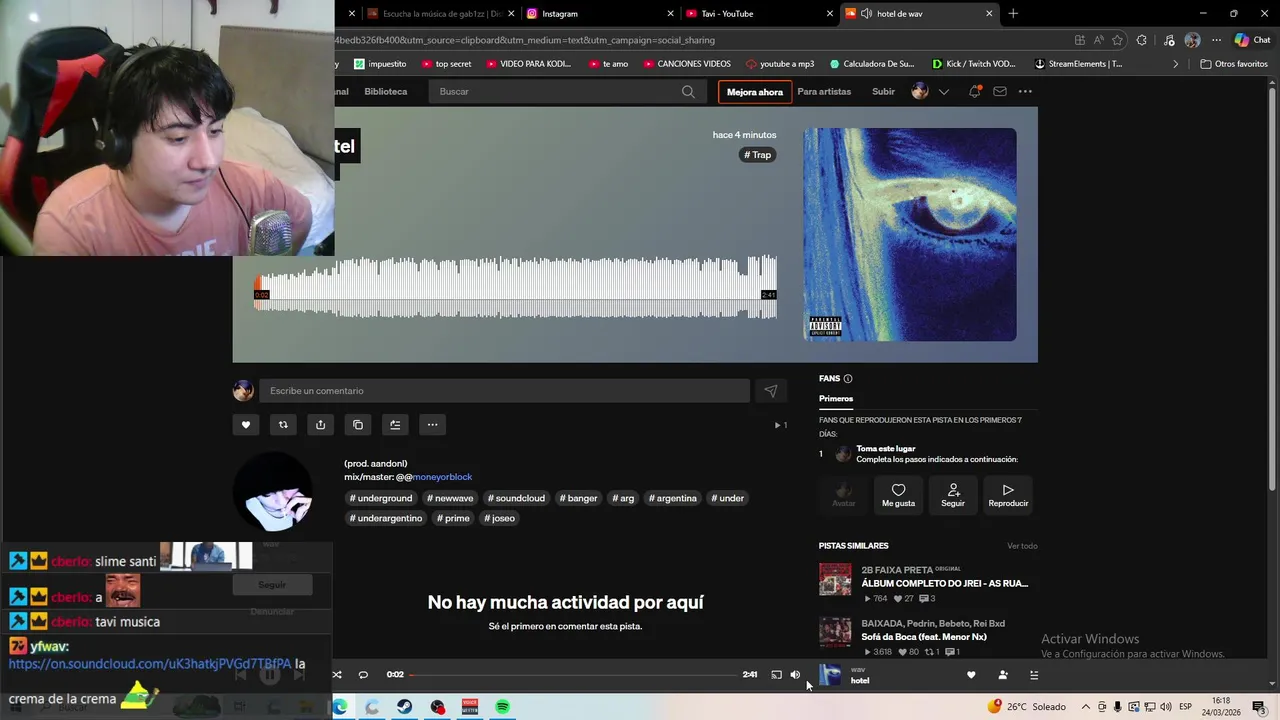This screenshot has width=1280, height=720.
Task: Open the #argentina tag
Action: [x=673, y=498]
